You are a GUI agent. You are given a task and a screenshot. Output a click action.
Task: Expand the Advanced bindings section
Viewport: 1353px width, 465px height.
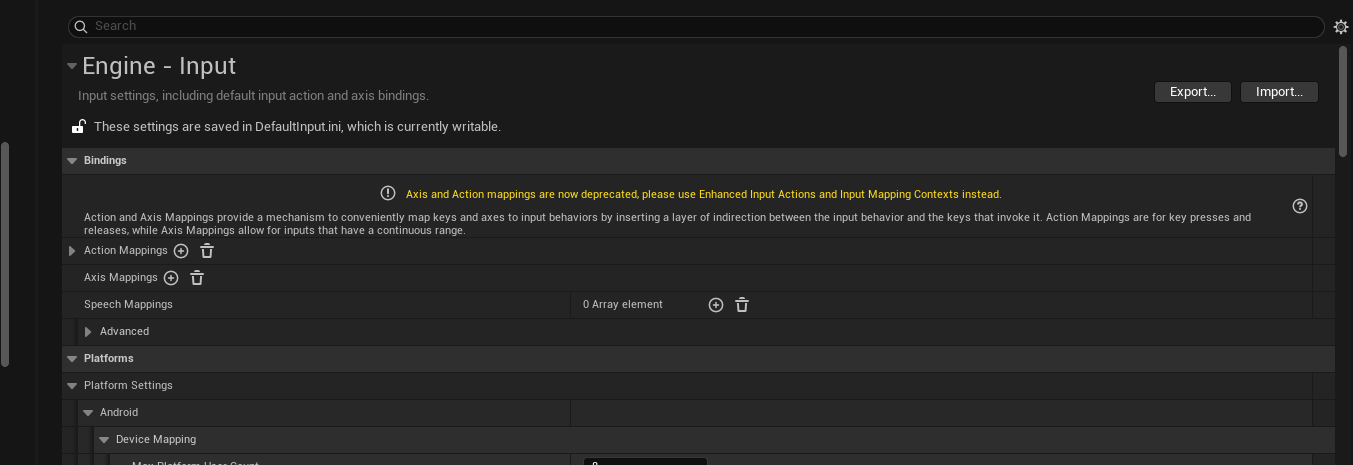(88, 332)
